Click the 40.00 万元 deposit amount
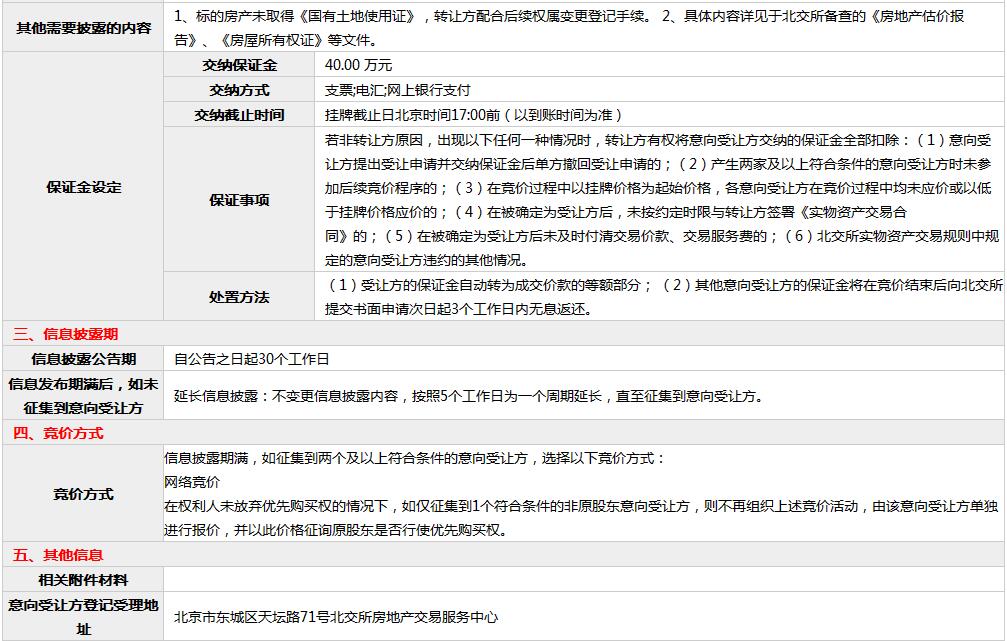 point(358,65)
